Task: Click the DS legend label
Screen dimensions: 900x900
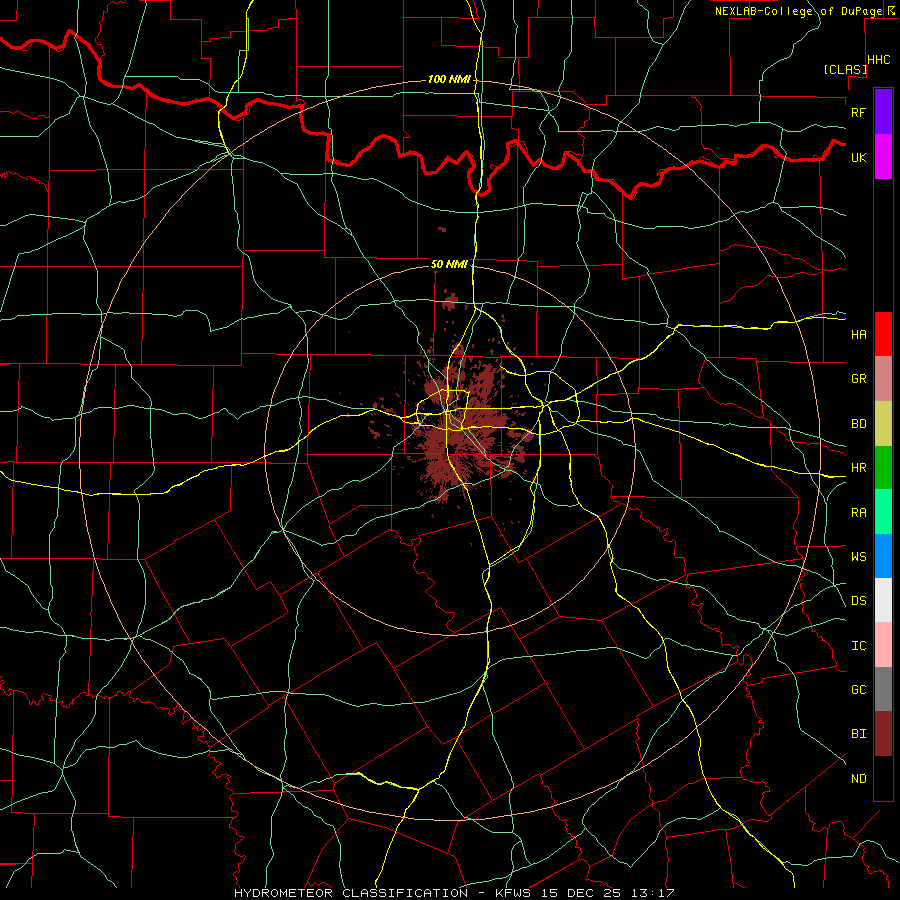Action: click(x=858, y=601)
